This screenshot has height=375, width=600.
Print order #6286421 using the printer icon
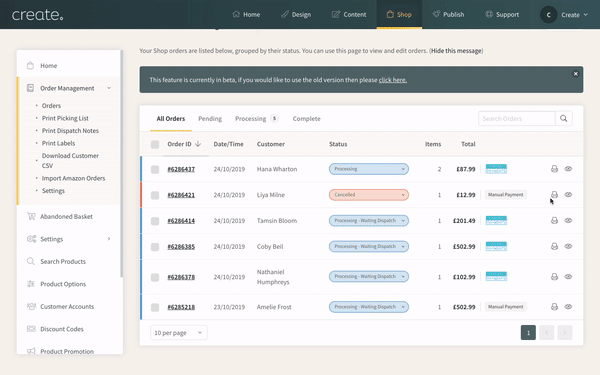554,194
